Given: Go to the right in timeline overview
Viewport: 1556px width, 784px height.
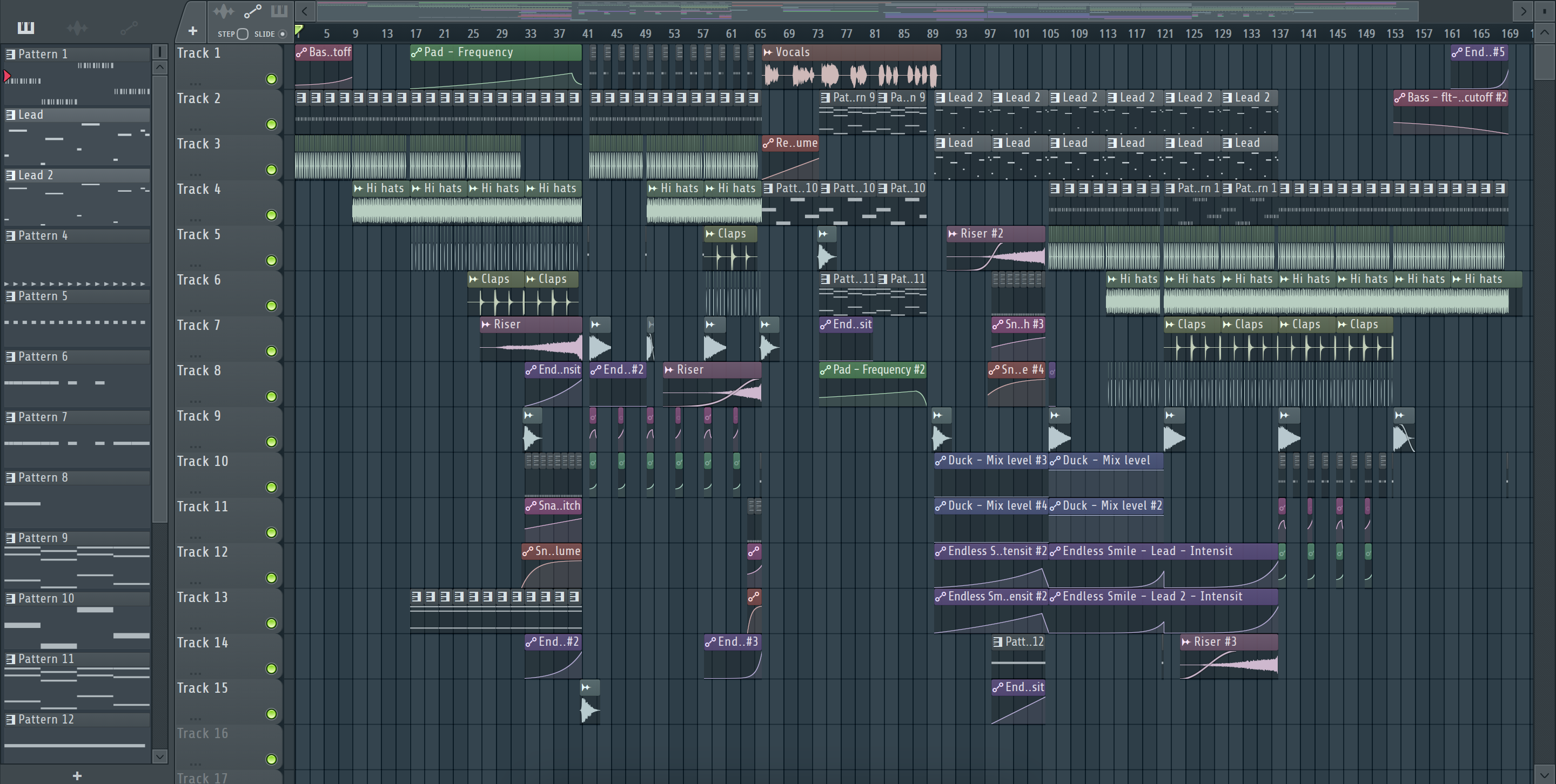Looking at the screenshot, I should [x=1523, y=11].
